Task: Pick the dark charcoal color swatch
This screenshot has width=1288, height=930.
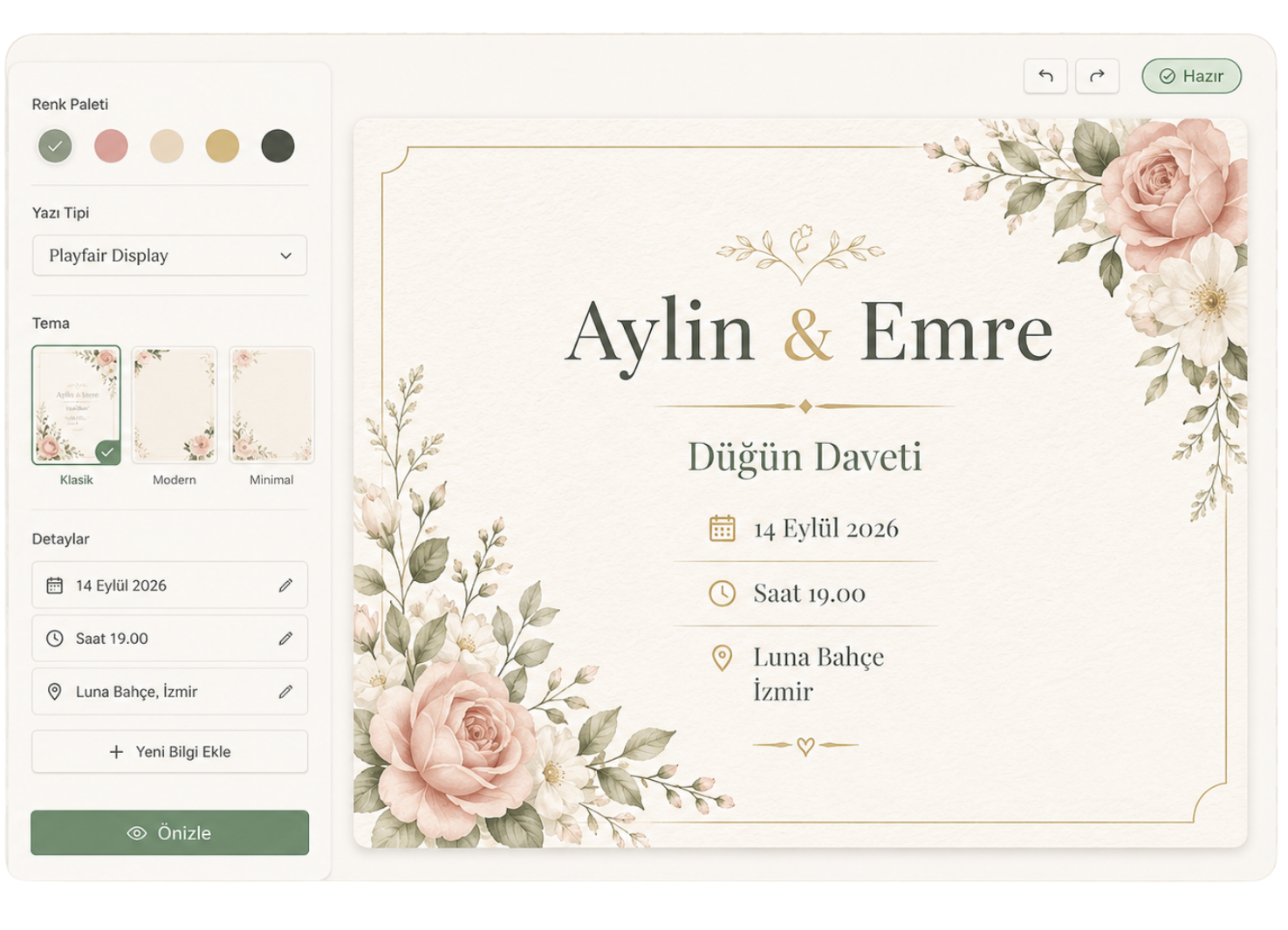Action: tap(277, 146)
